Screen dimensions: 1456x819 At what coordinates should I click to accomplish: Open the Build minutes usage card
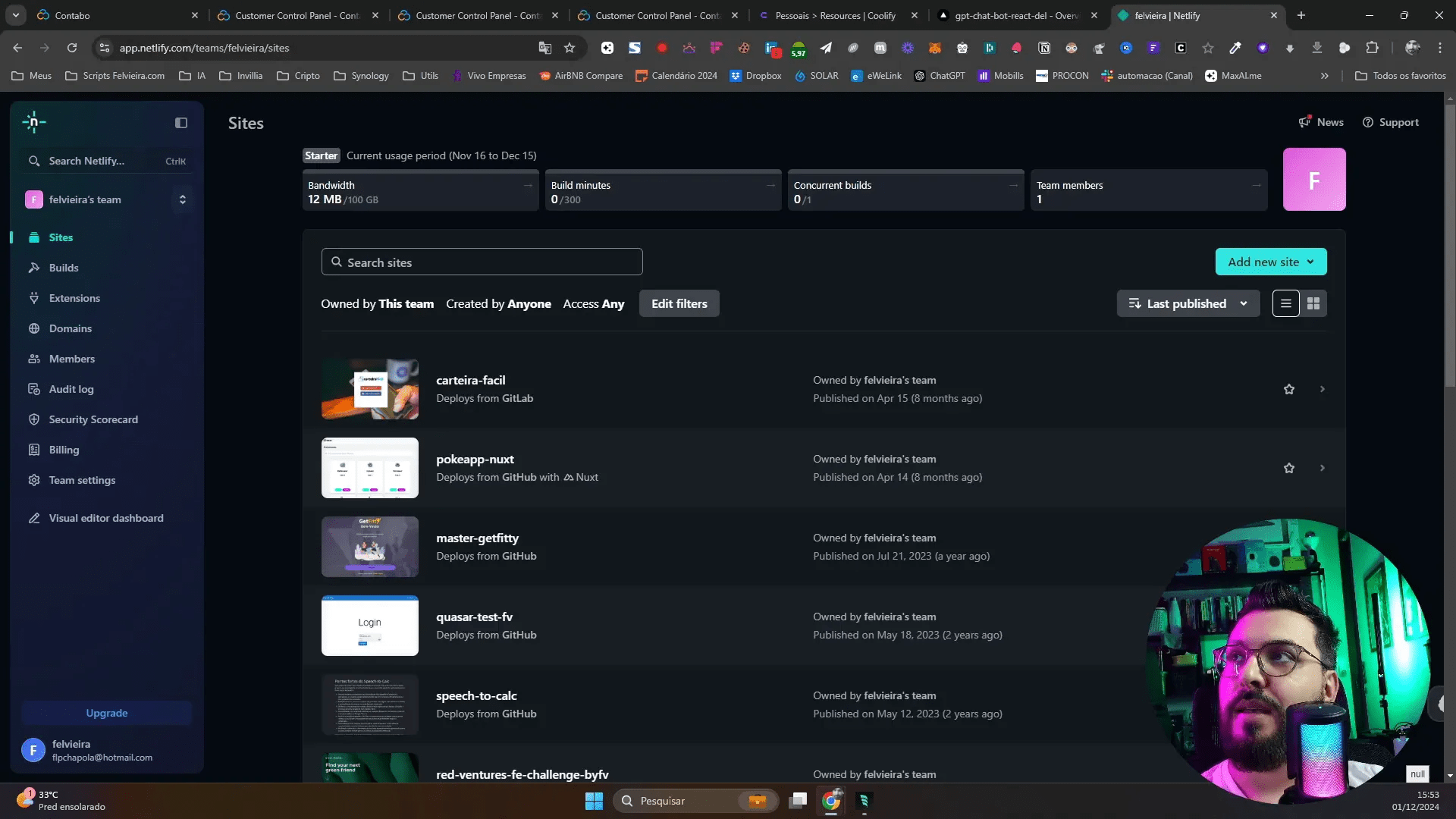663,191
